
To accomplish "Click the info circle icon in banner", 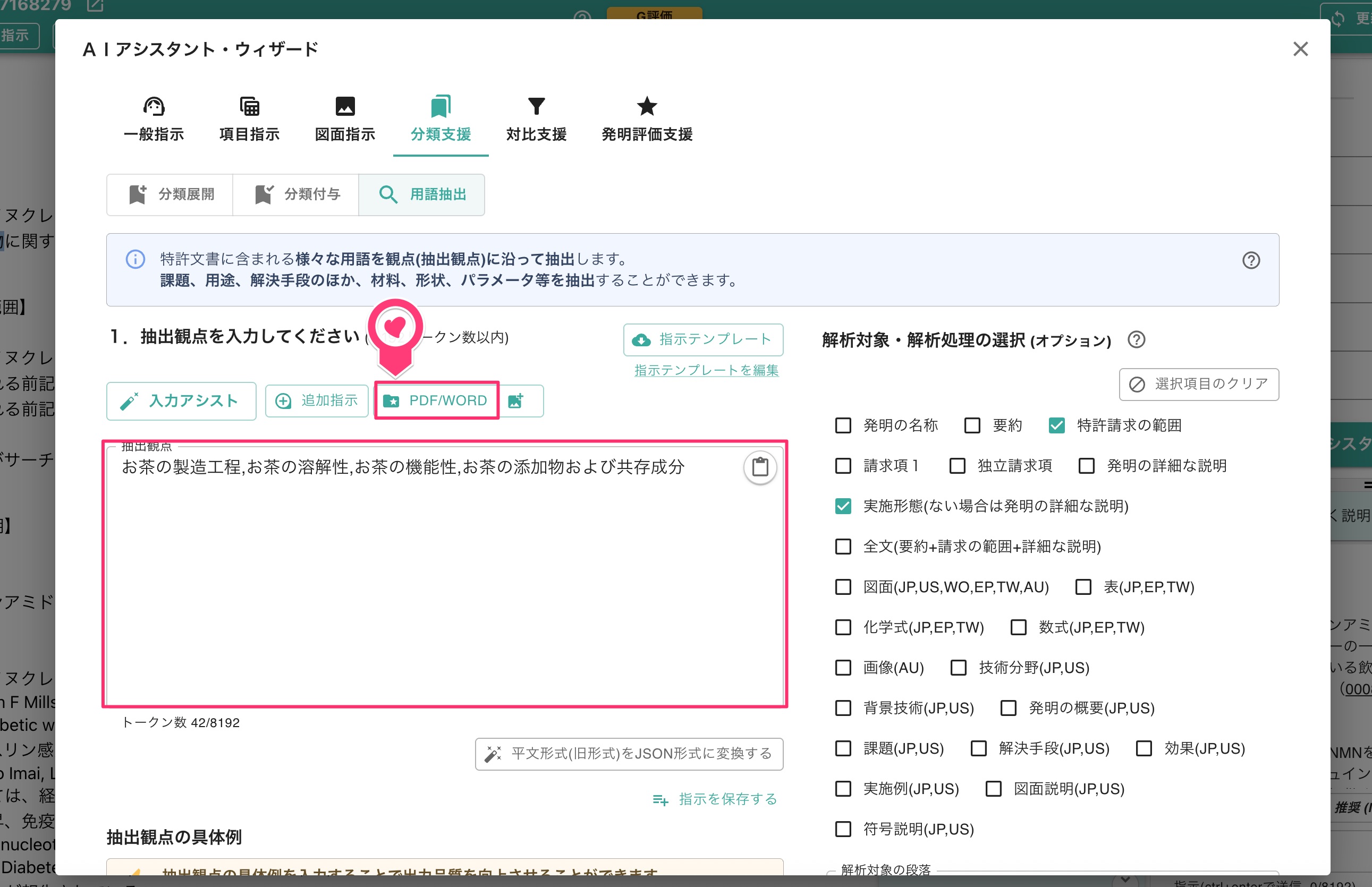I will point(135,259).
